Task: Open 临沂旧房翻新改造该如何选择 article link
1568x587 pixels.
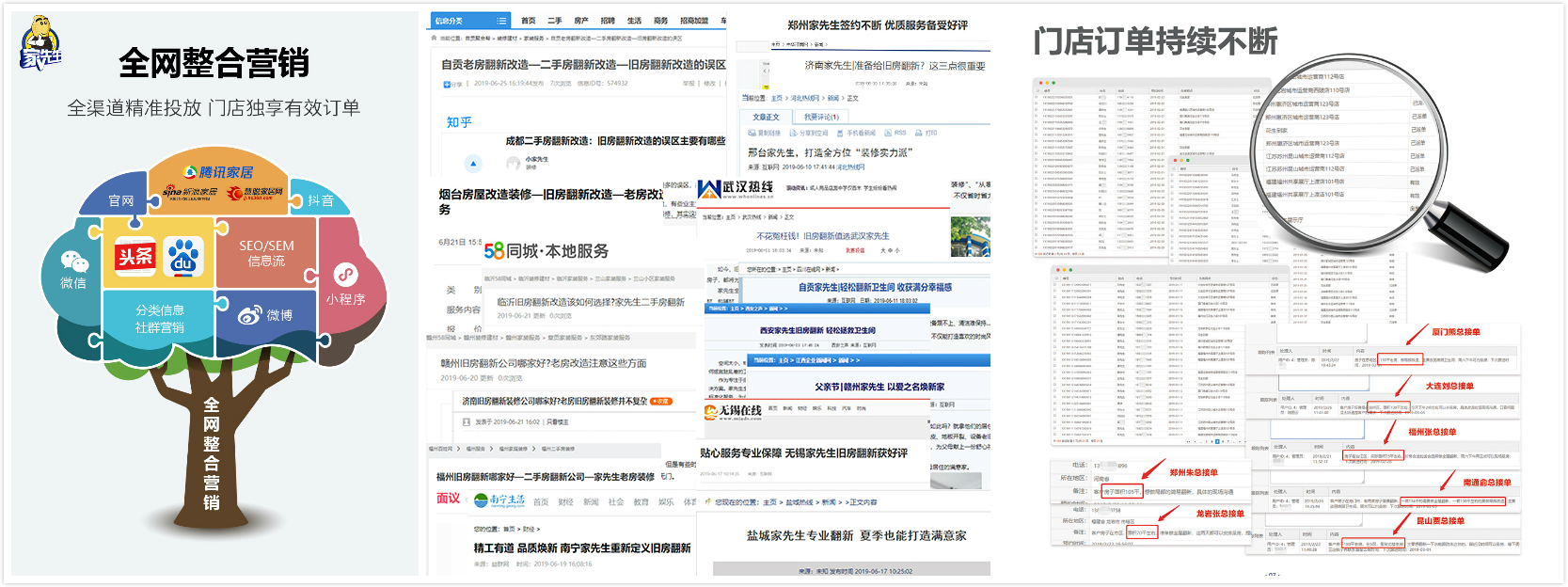Action: pyautogui.click(x=591, y=302)
